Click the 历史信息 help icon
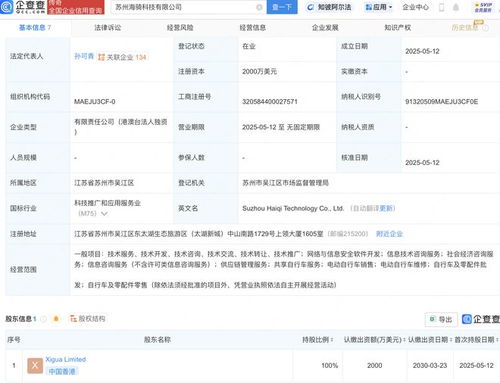This screenshot has height=383, width=500. click(x=486, y=28)
